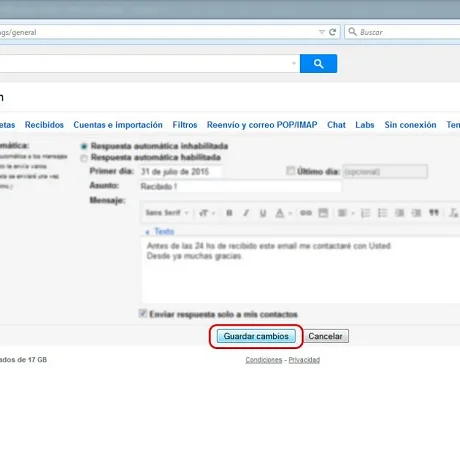Select Respuesta automática habilitada option
The image size is (460, 460).
84,158
